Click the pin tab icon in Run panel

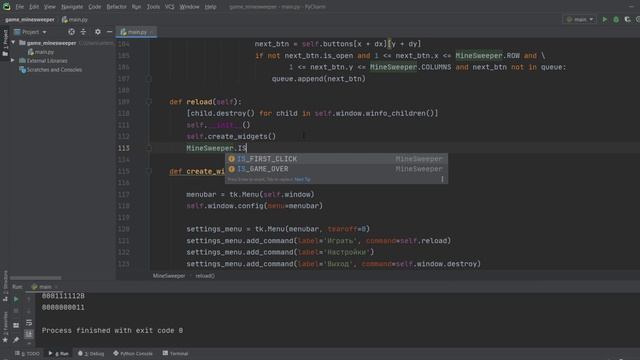(x=16, y=340)
